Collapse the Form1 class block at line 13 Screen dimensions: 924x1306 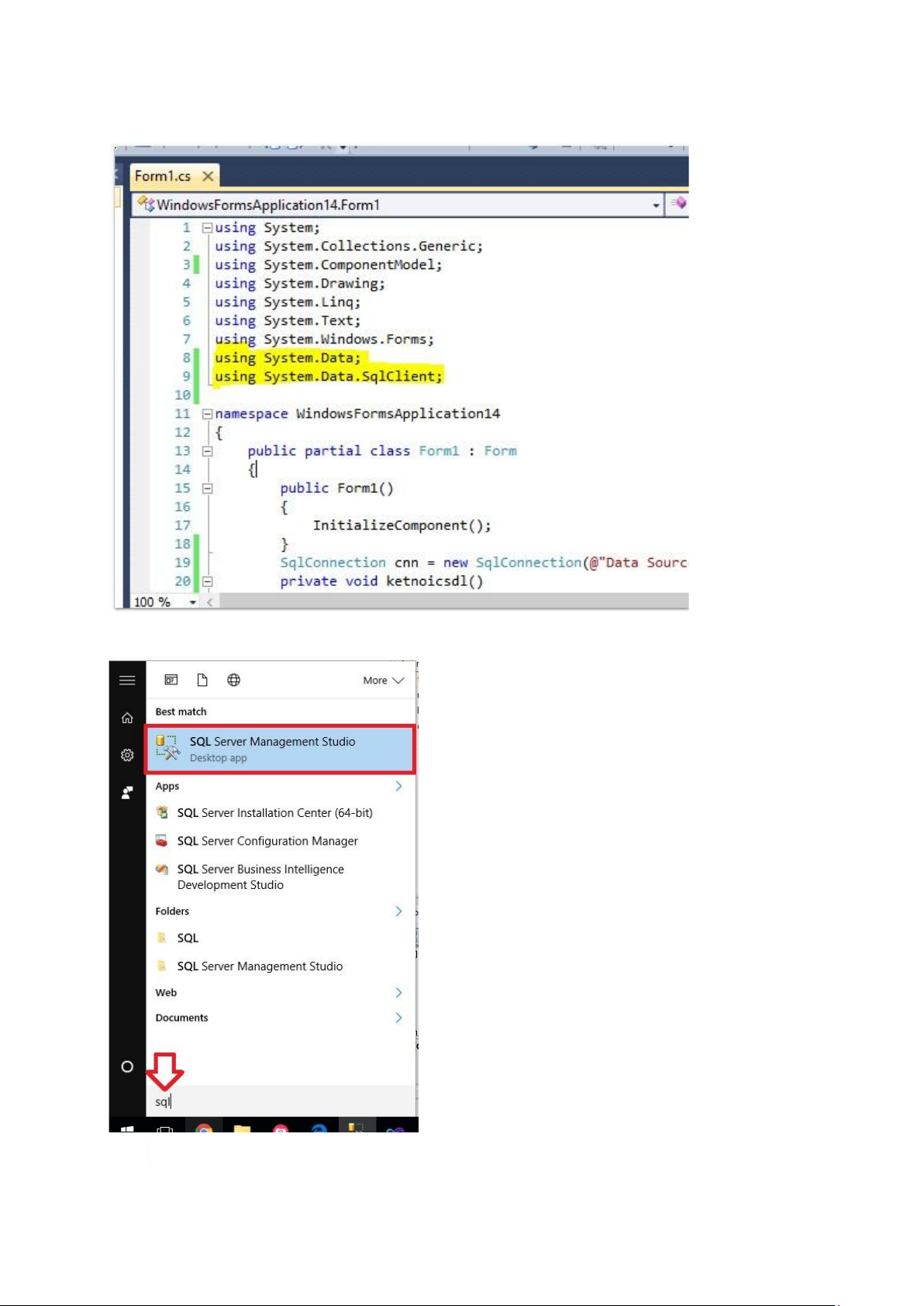[207, 451]
